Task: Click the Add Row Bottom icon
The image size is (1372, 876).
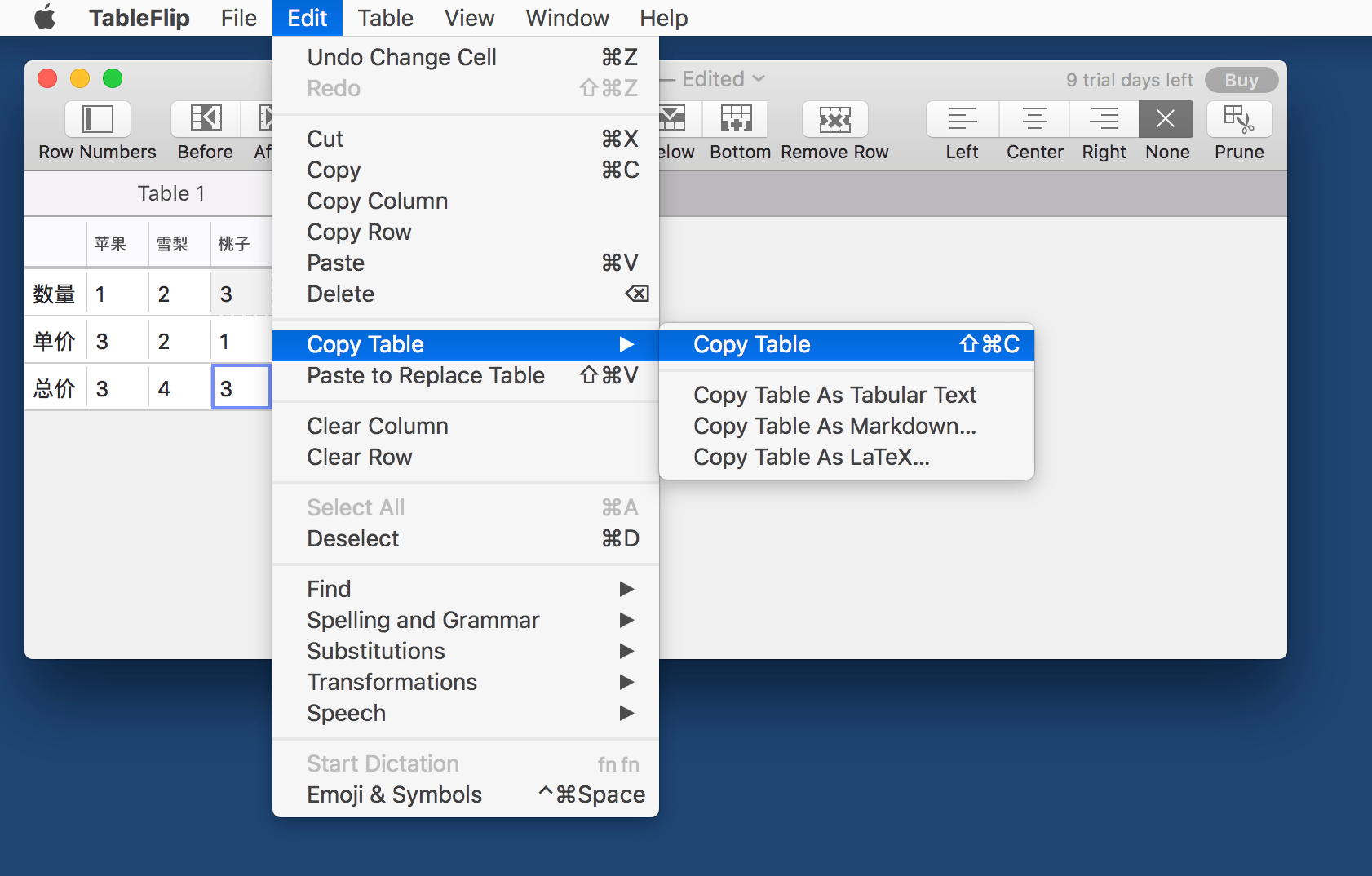Action: (x=736, y=120)
